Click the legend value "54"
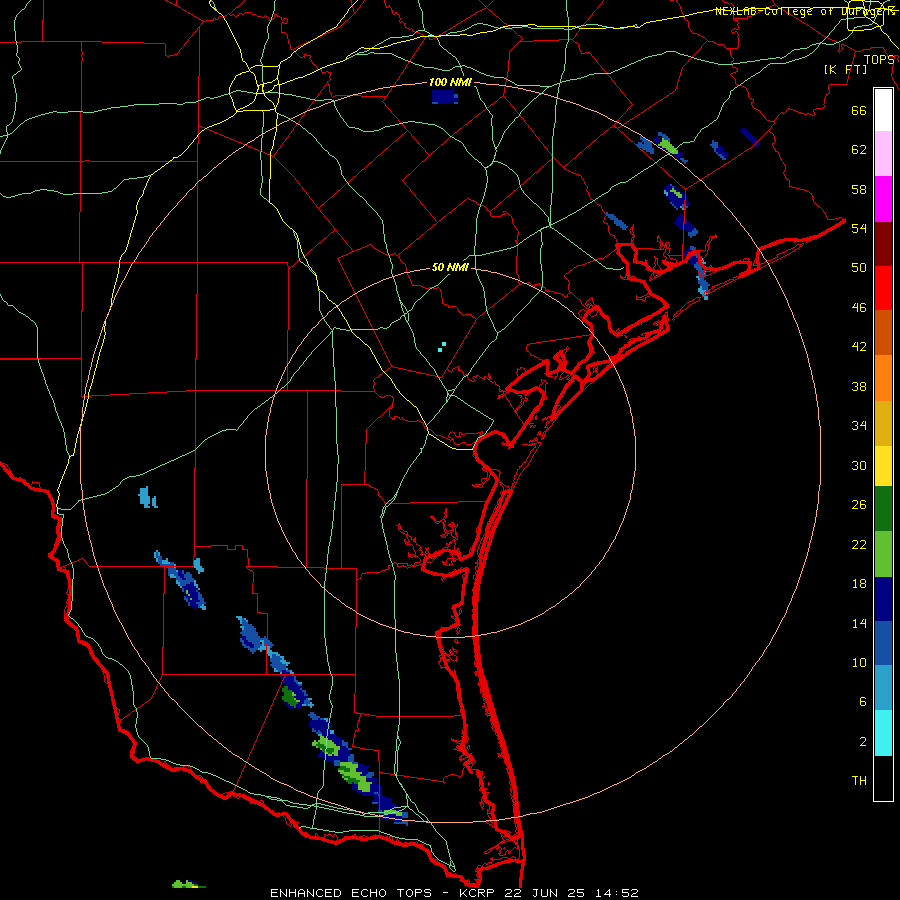Image resolution: width=900 pixels, height=900 pixels. tap(859, 228)
